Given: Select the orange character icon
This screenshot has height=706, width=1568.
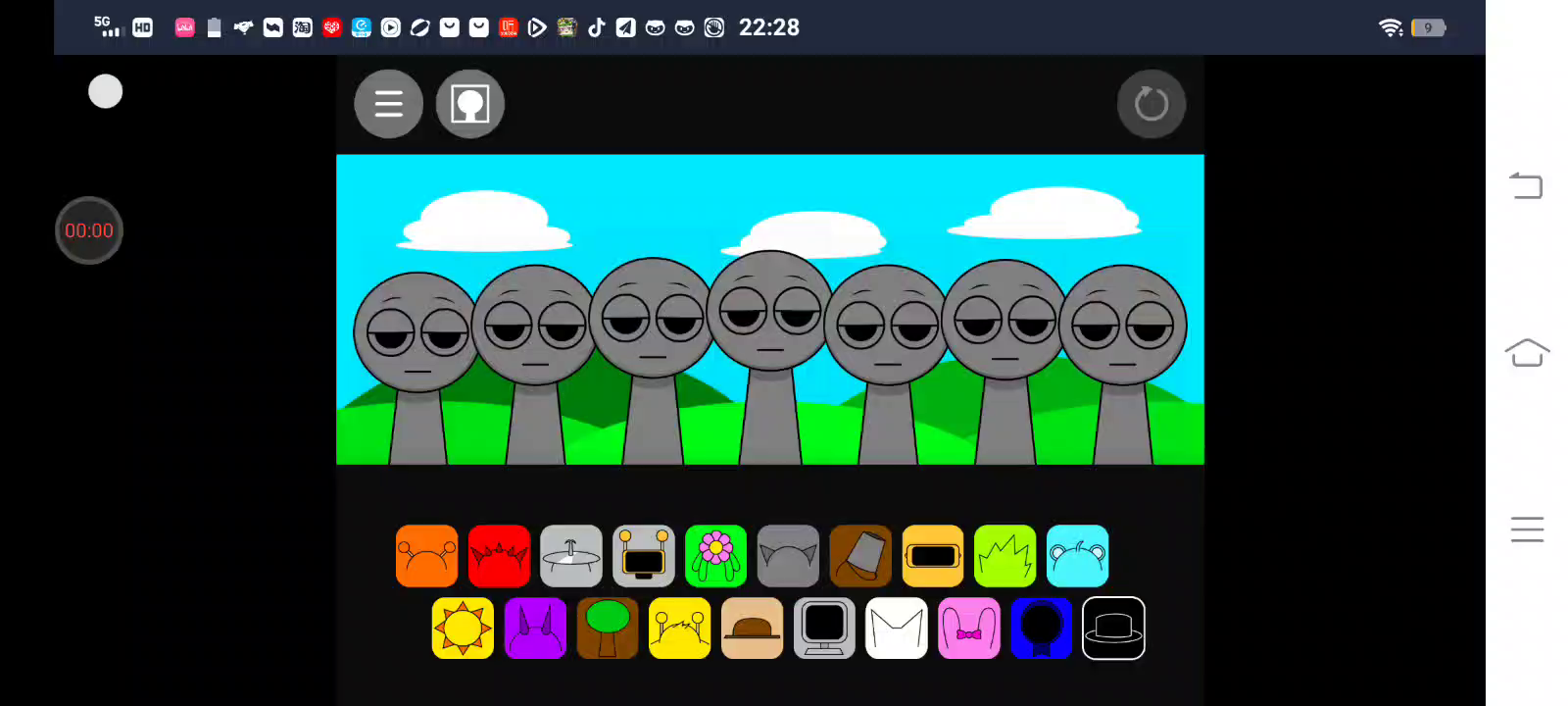Looking at the screenshot, I should [427, 556].
